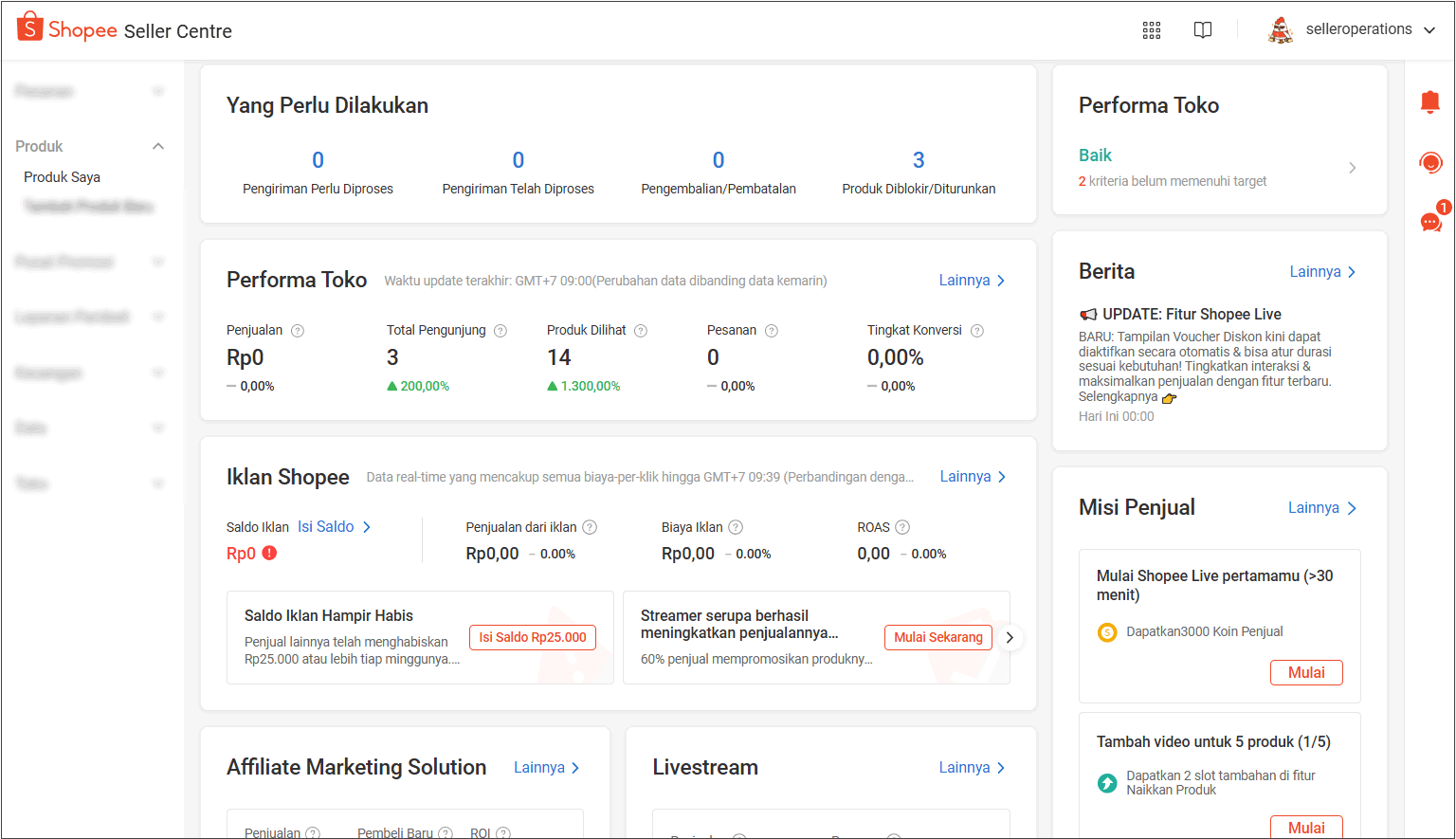Click Mulai for the Tambah video mission
The image size is (1456, 839).
[1306, 827]
